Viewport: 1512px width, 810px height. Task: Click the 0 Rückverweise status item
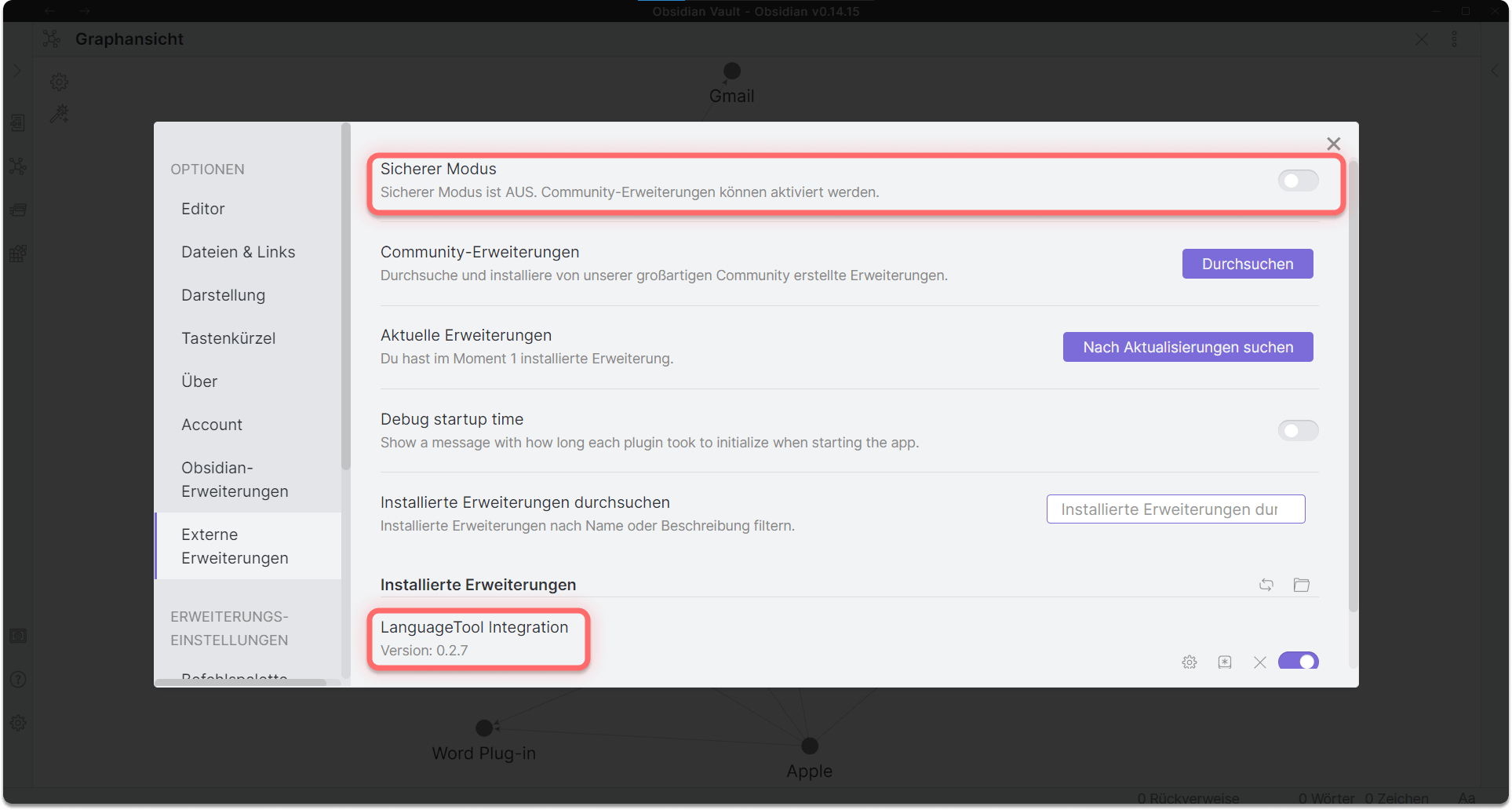click(x=1188, y=798)
